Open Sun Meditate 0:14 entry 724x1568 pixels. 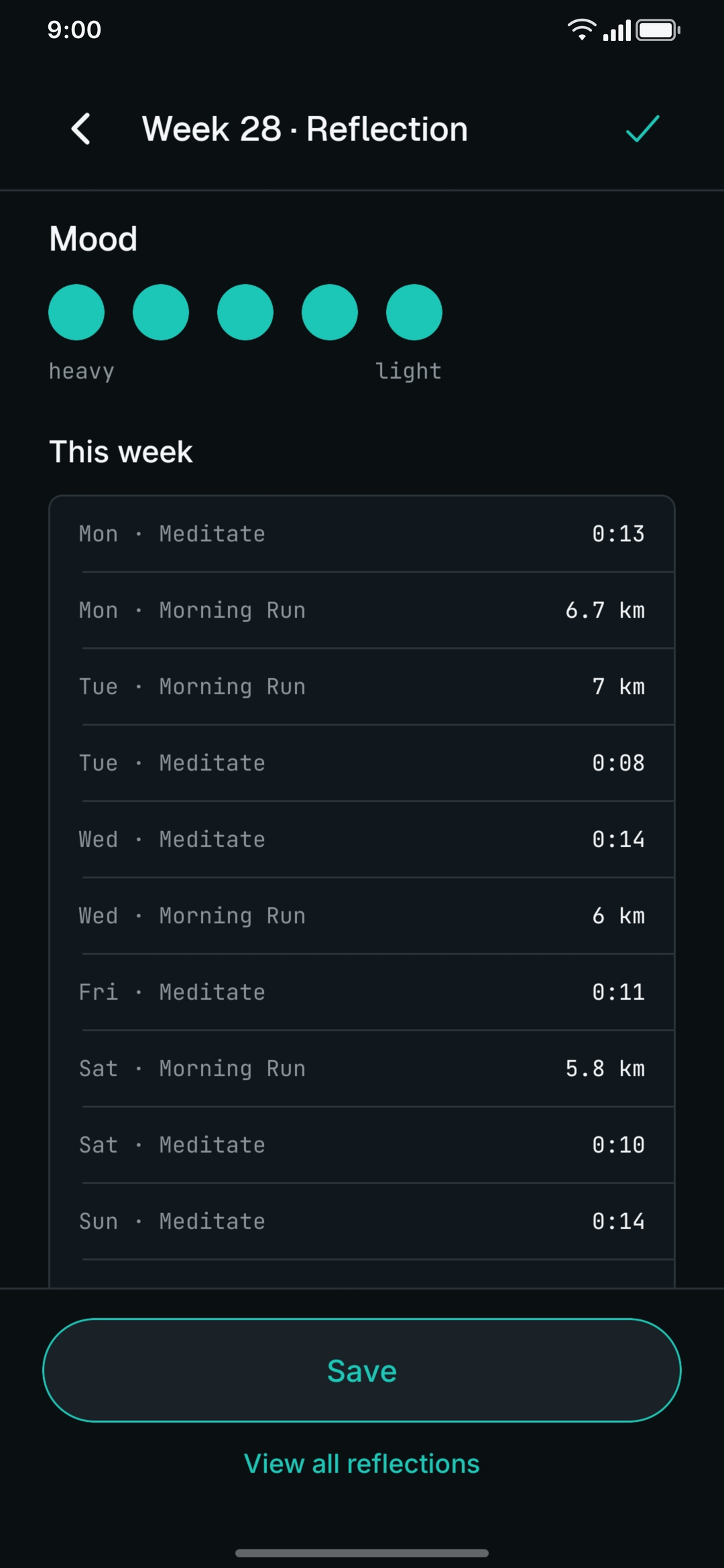[362, 1222]
